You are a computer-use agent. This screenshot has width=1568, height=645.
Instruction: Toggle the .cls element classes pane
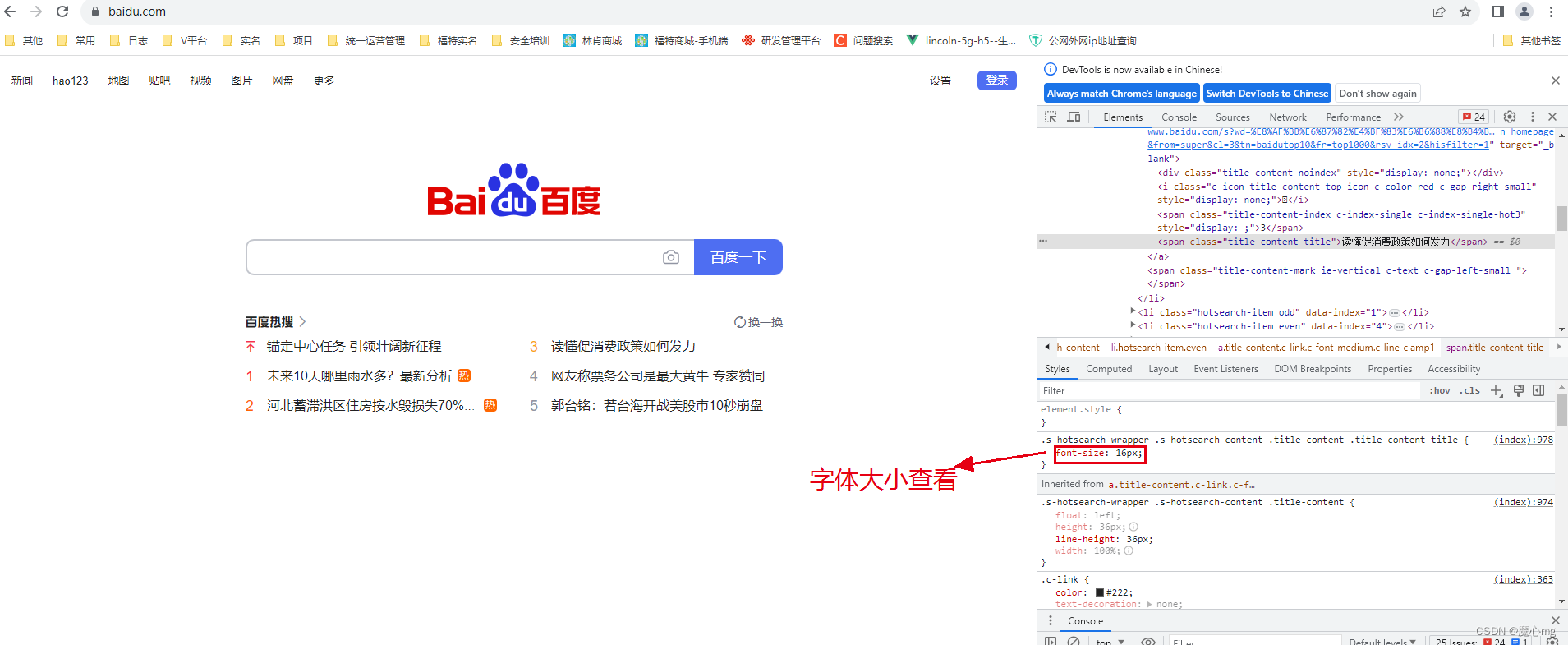point(1469,391)
